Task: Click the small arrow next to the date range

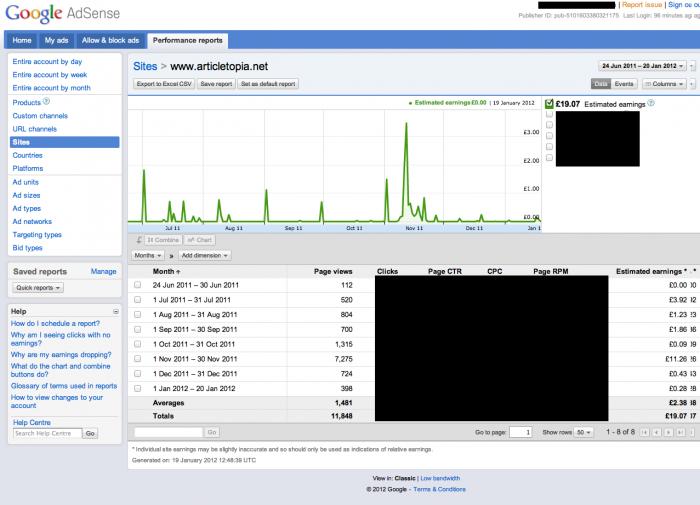Action: click(x=692, y=66)
